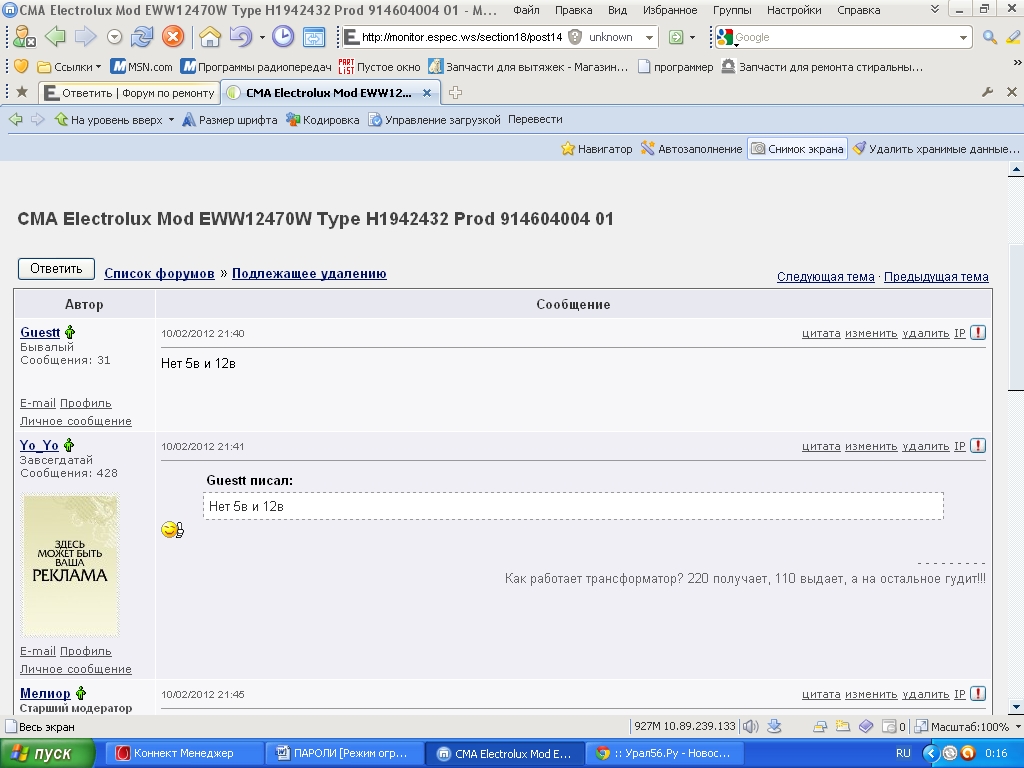Click the Home page icon
Viewport: 1024px width, 768px height.
[x=210, y=37]
